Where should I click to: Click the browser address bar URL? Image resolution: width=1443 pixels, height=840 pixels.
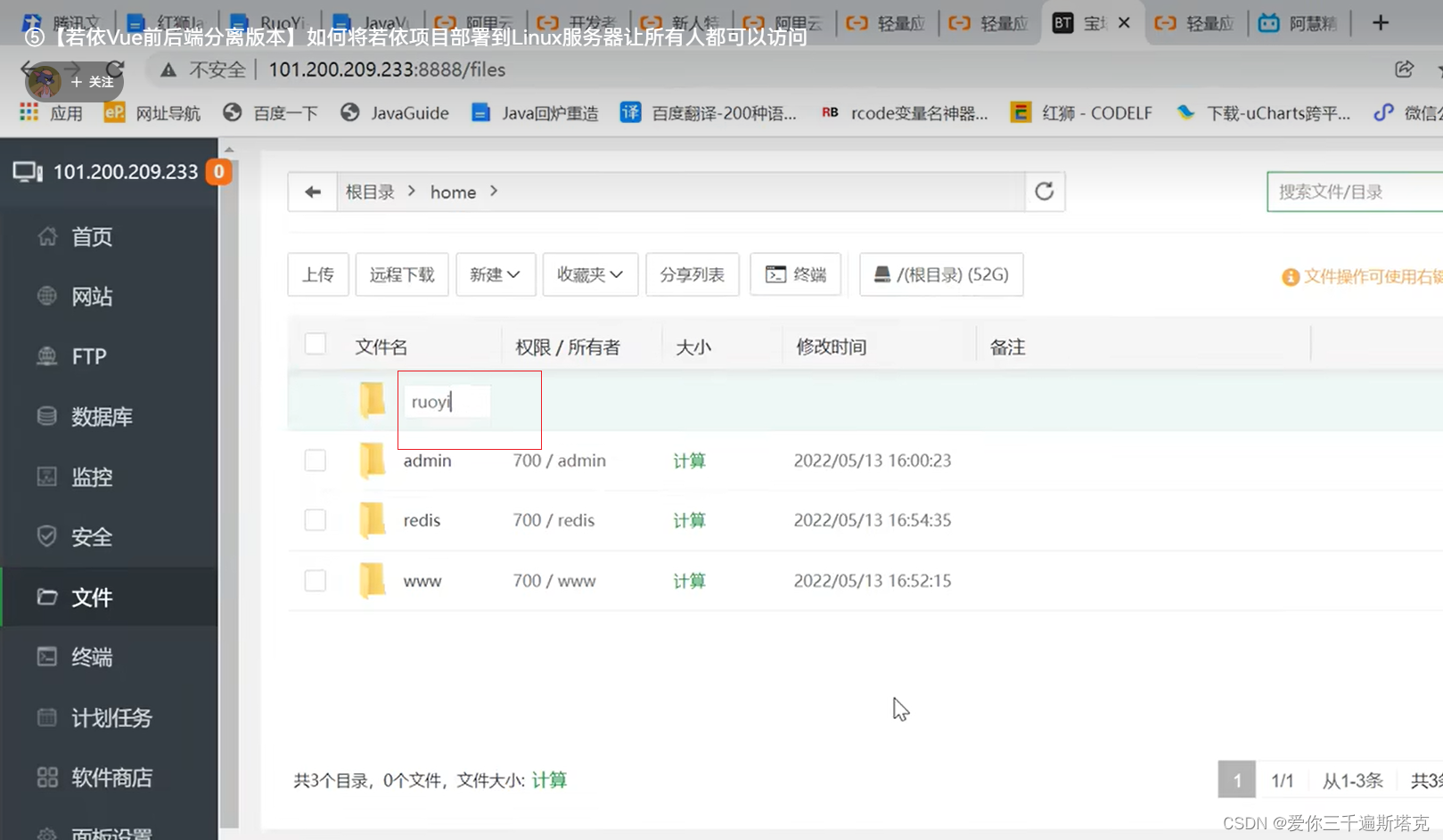pyautogui.click(x=387, y=69)
